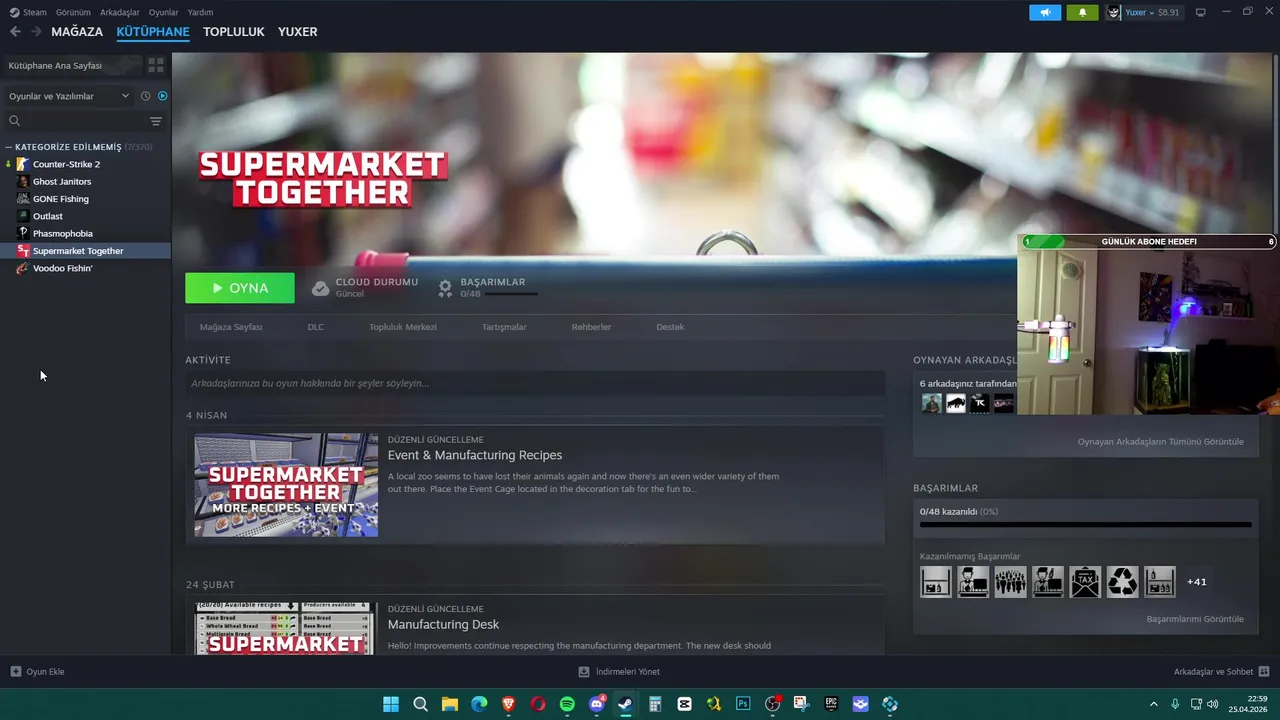Switch library to grid collections view icon
1280x720 pixels.
pos(156,65)
